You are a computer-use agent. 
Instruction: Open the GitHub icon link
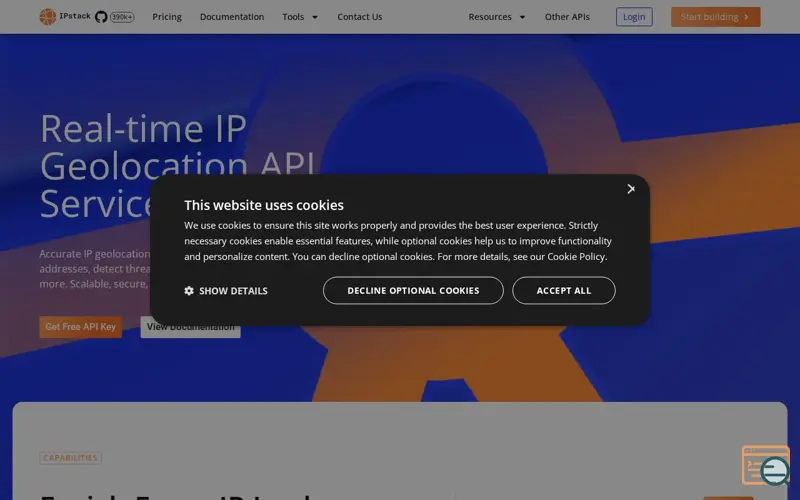click(x=101, y=17)
